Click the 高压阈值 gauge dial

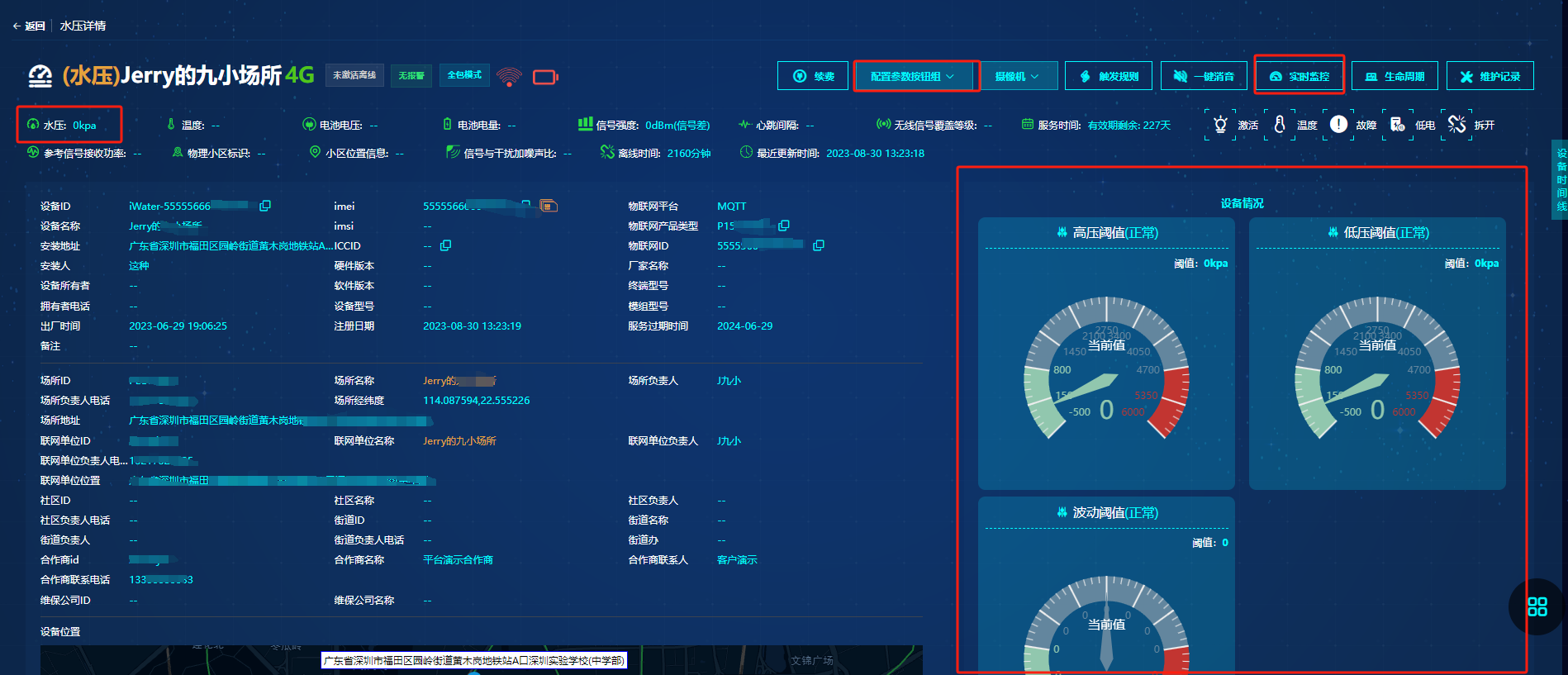click(1106, 368)
